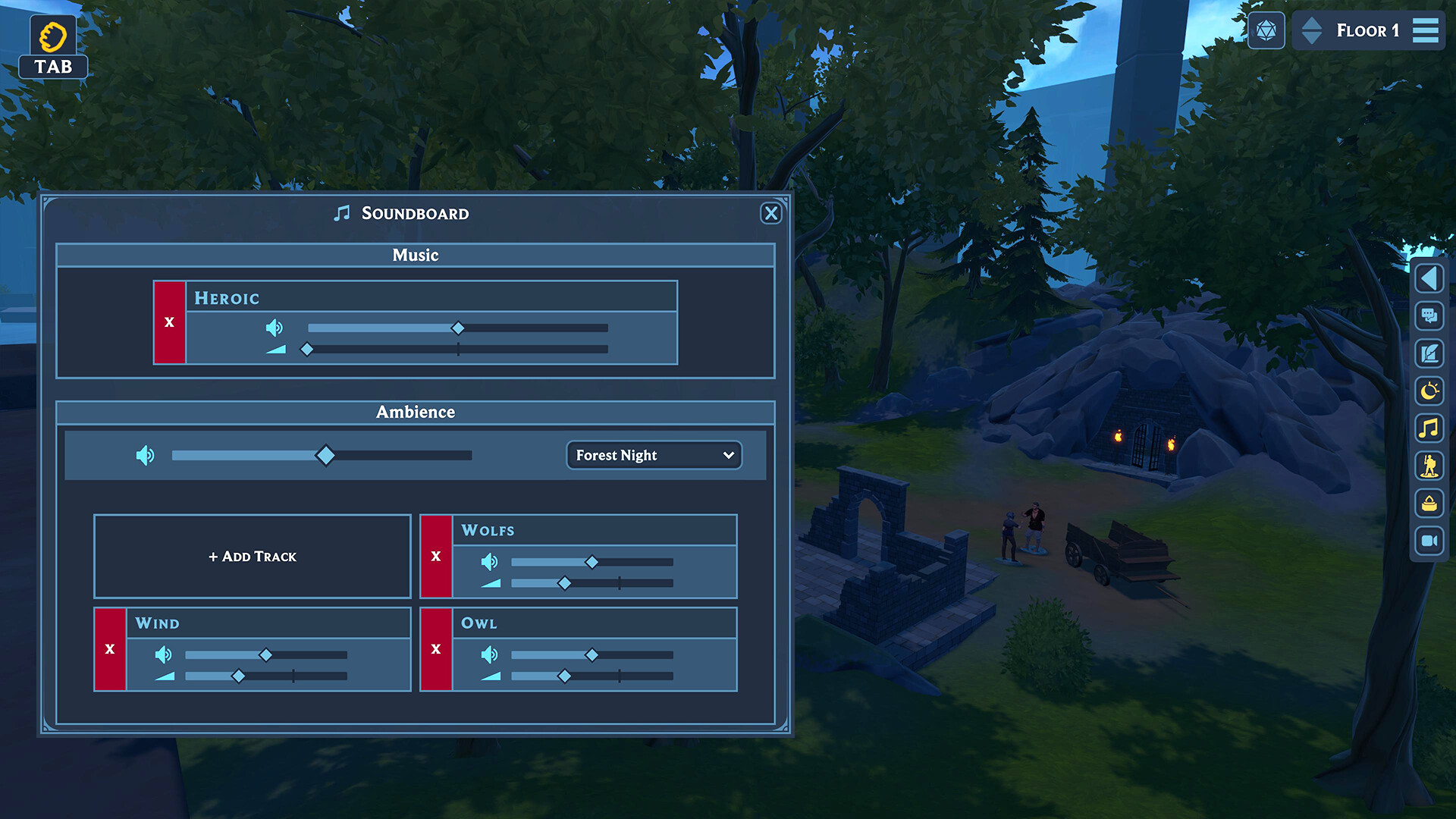Screen dimensions: 1456x819
Task: Toggle mute on the Heroic music track
Action: point(275,326)
